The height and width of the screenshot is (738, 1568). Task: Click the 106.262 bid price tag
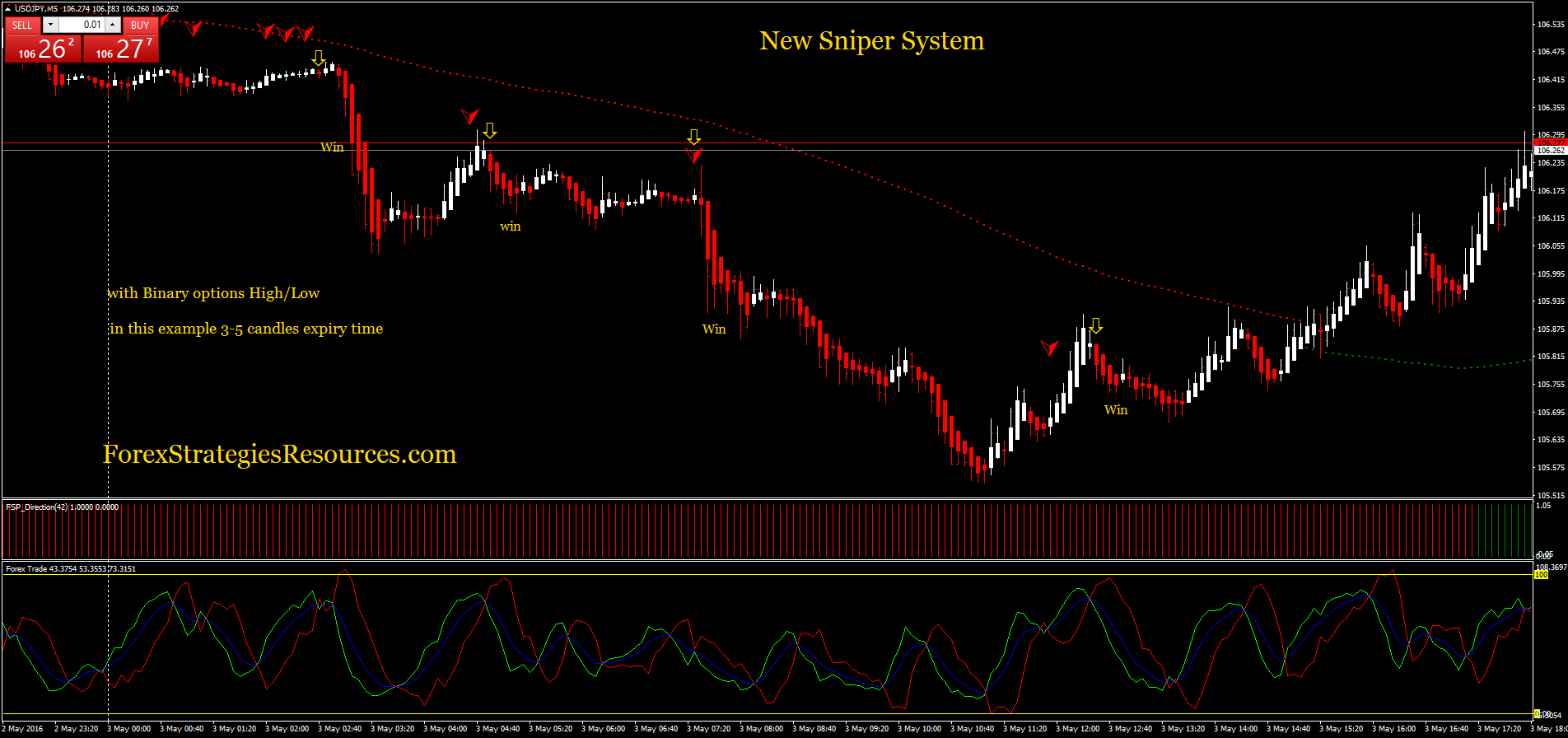(x=1549, y=151)
